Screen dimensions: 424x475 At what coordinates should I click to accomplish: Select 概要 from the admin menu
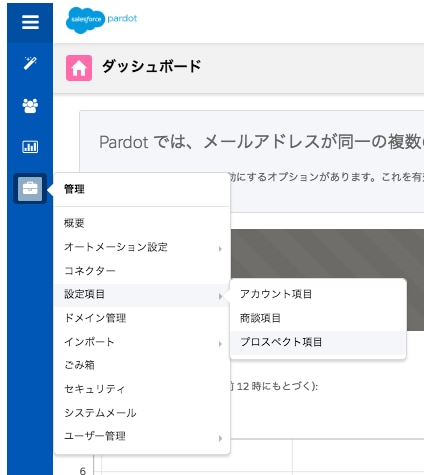click(74, 223)
